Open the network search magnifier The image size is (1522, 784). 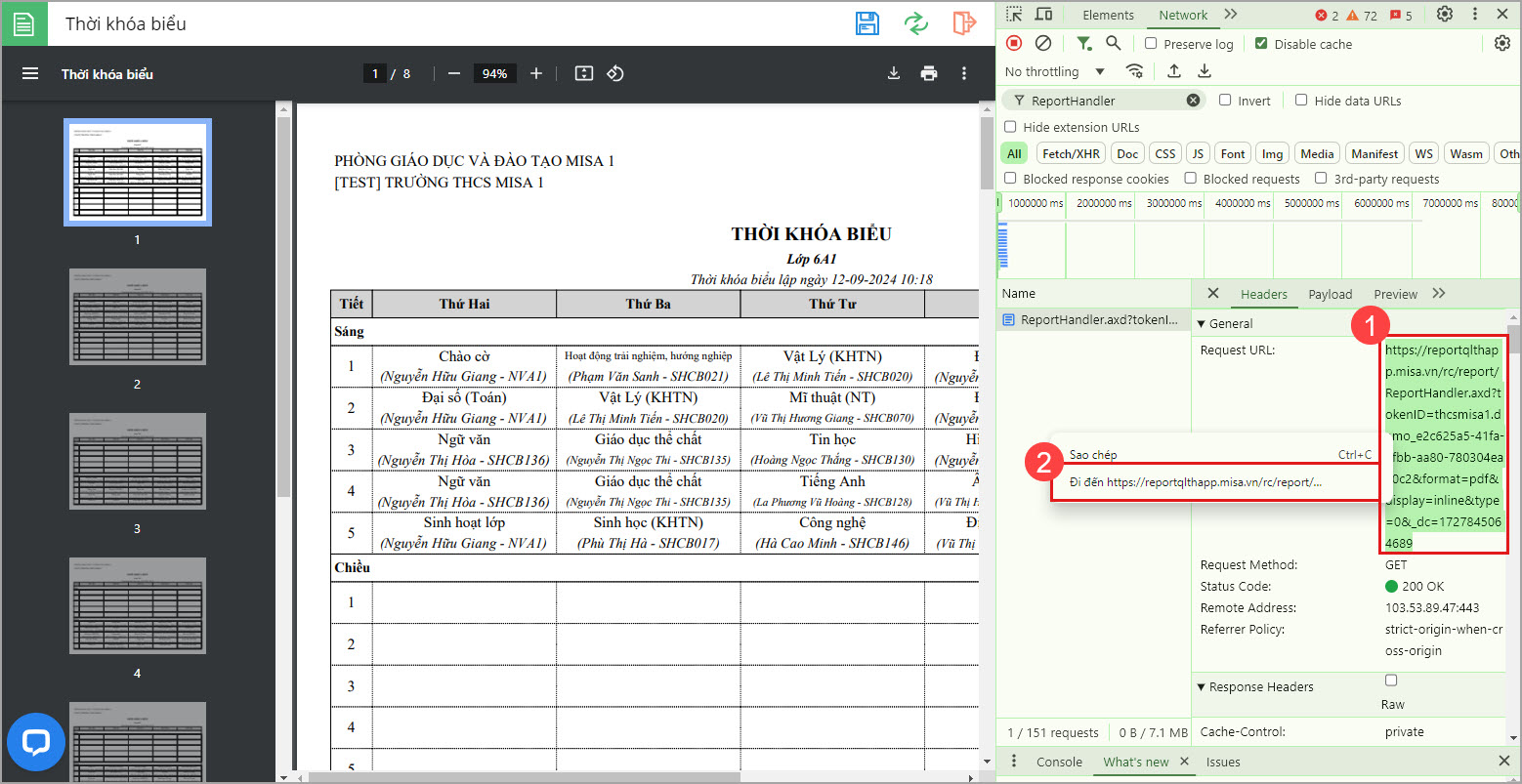pos(1114,44)
